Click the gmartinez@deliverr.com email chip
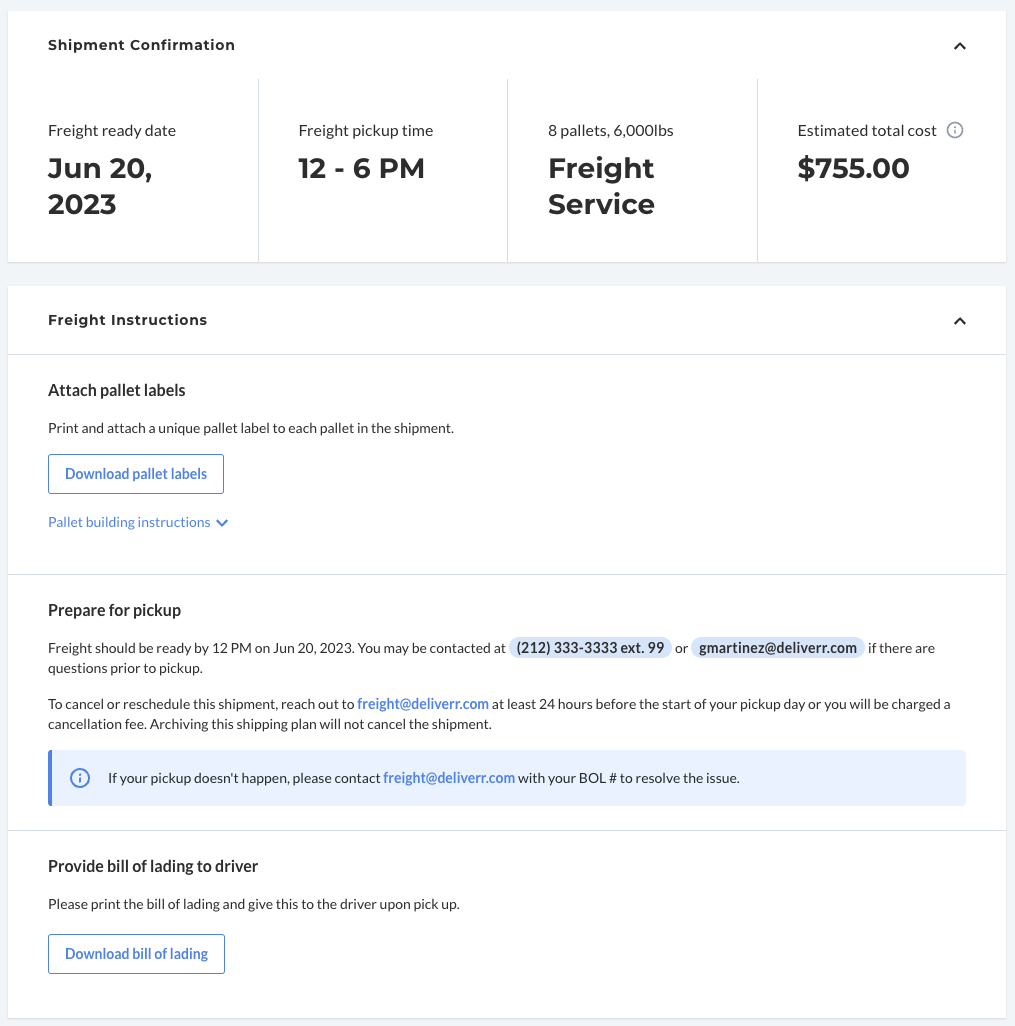The height and width of the screenshot is (1026, 1015). (777, 648)
